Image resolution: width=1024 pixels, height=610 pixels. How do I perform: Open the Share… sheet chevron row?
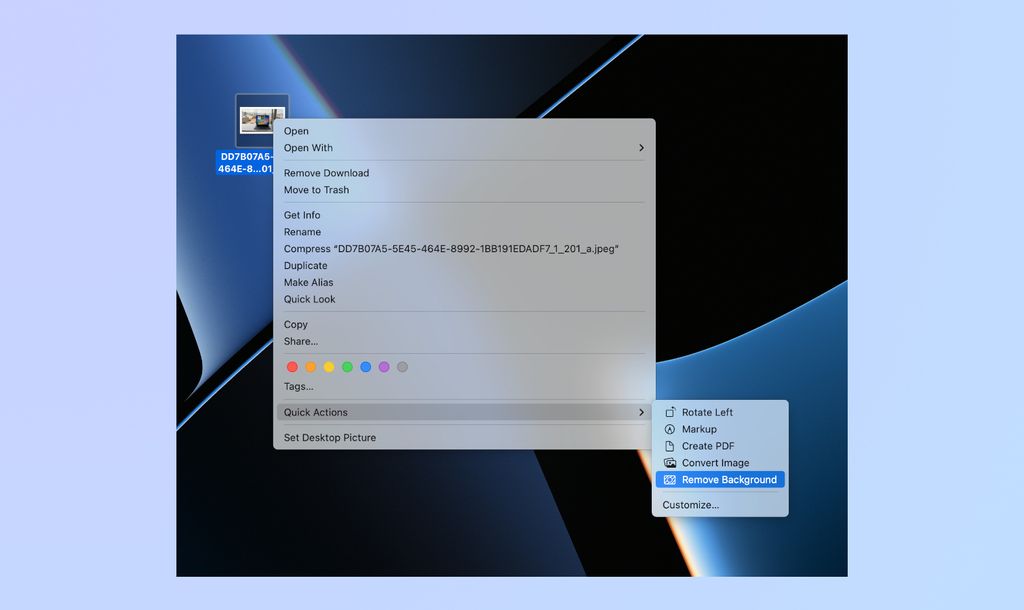pos(300,341)
